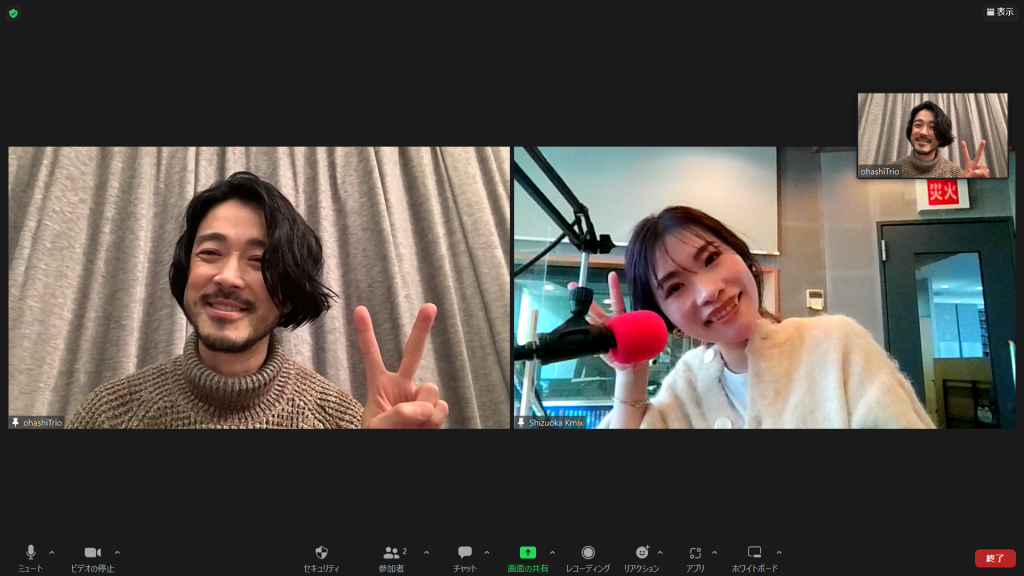
Task: Expand video options arrow next to ビデオの停止
Action: point(117,552)
